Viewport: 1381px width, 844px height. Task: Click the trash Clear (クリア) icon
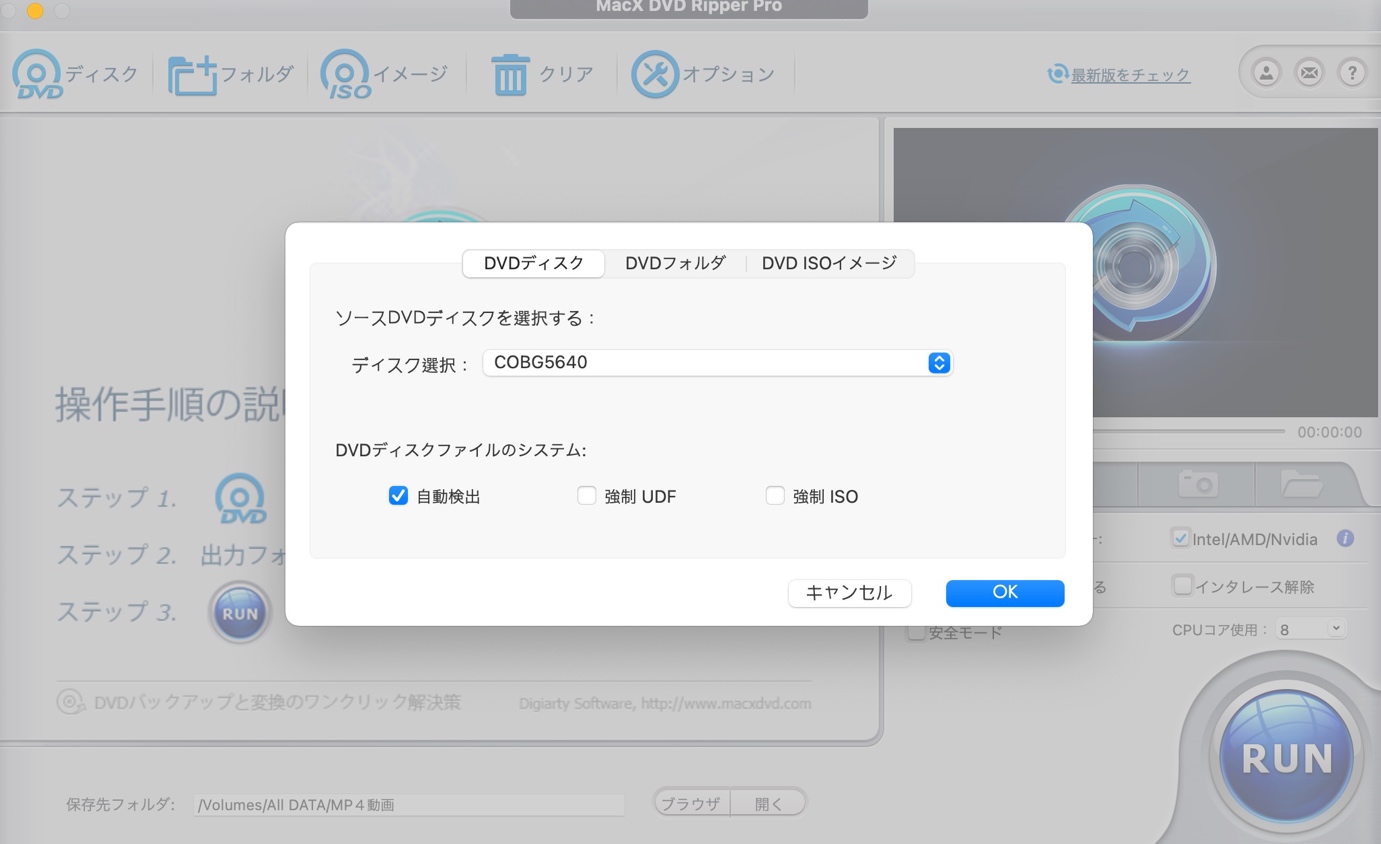tap(510, 75)
